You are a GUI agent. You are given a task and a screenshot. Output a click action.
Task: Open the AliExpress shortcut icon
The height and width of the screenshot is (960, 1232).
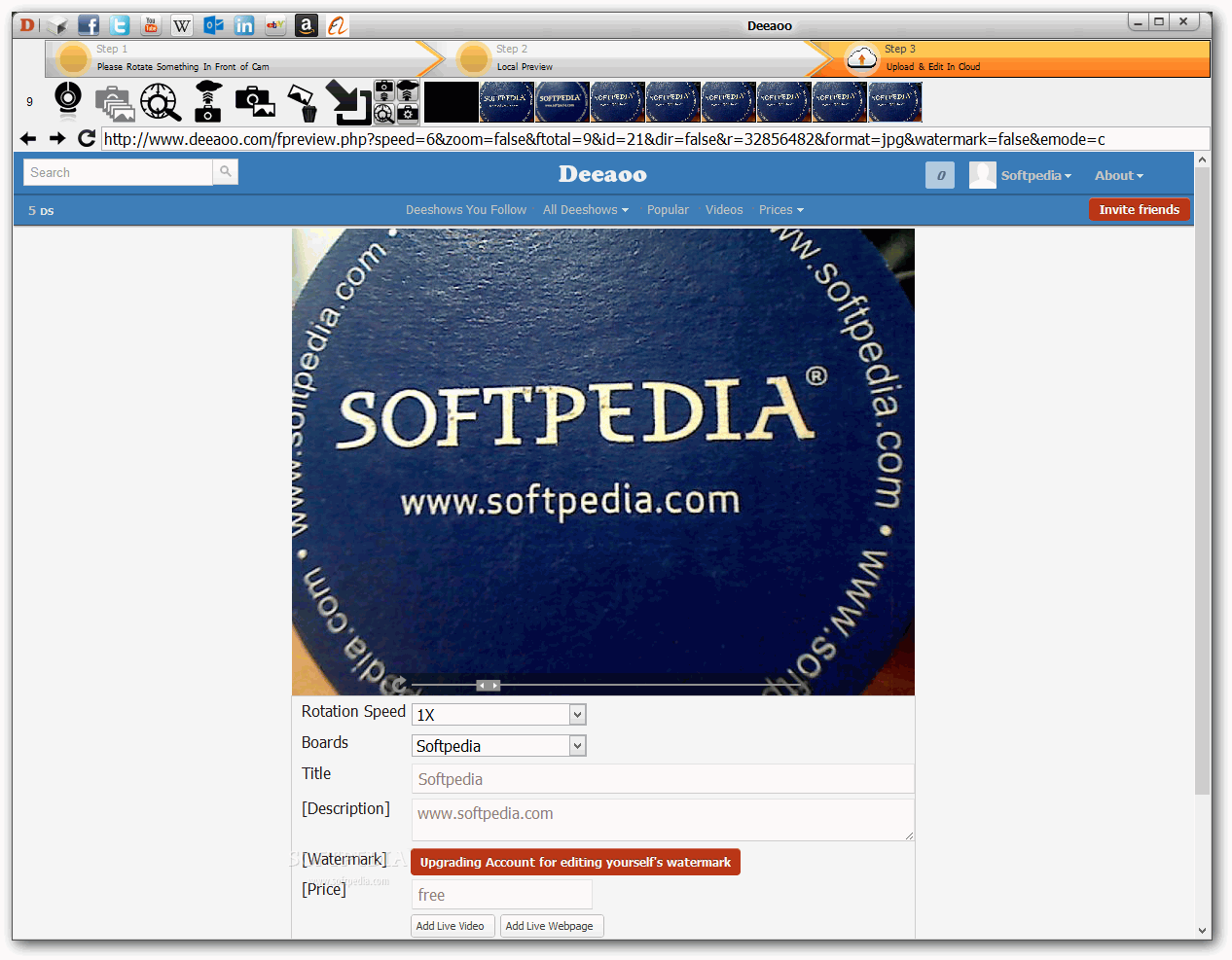point(338,25)
